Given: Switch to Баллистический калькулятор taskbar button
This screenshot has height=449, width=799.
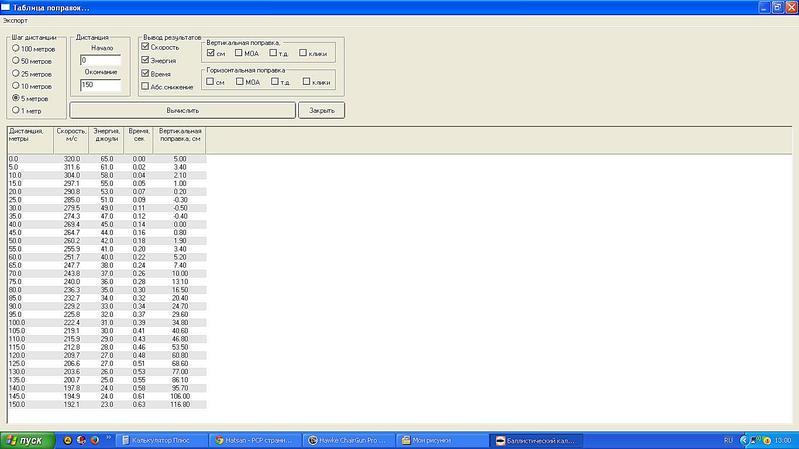Looking at the screenshot, I should click(x=536, y=440).
